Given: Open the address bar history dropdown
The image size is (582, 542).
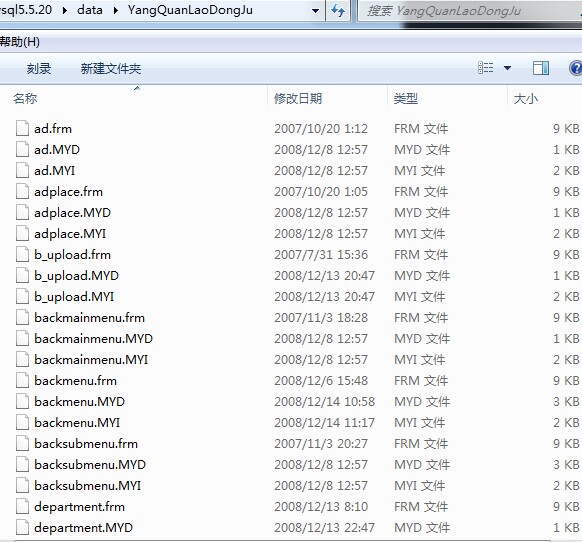Looking at the screenshot, I should point(315,11).
